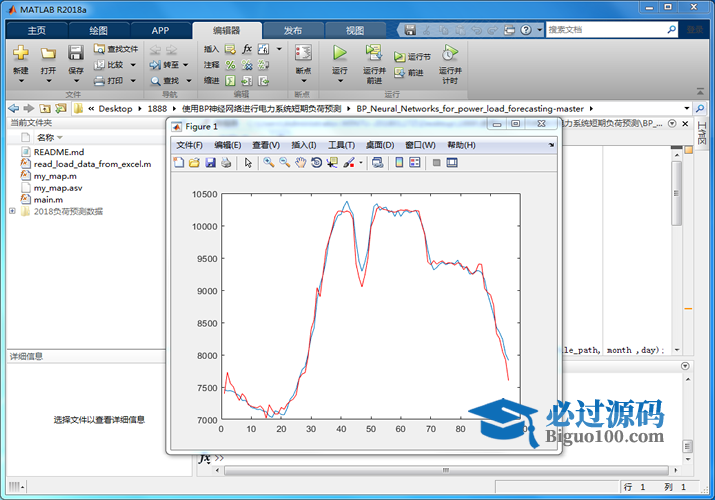Print the figure with the printer icon
The image size is (715, 500).
click(226, 163)
